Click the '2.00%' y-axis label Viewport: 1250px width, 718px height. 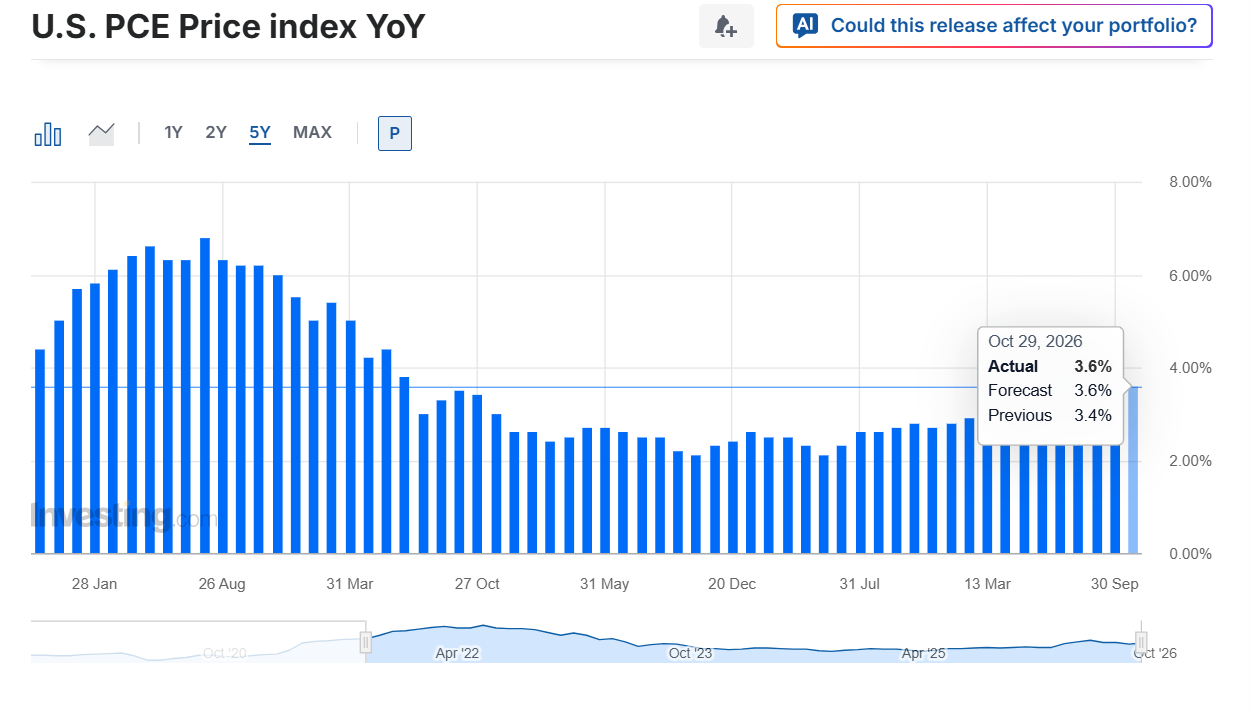(x=1190, y=461)
